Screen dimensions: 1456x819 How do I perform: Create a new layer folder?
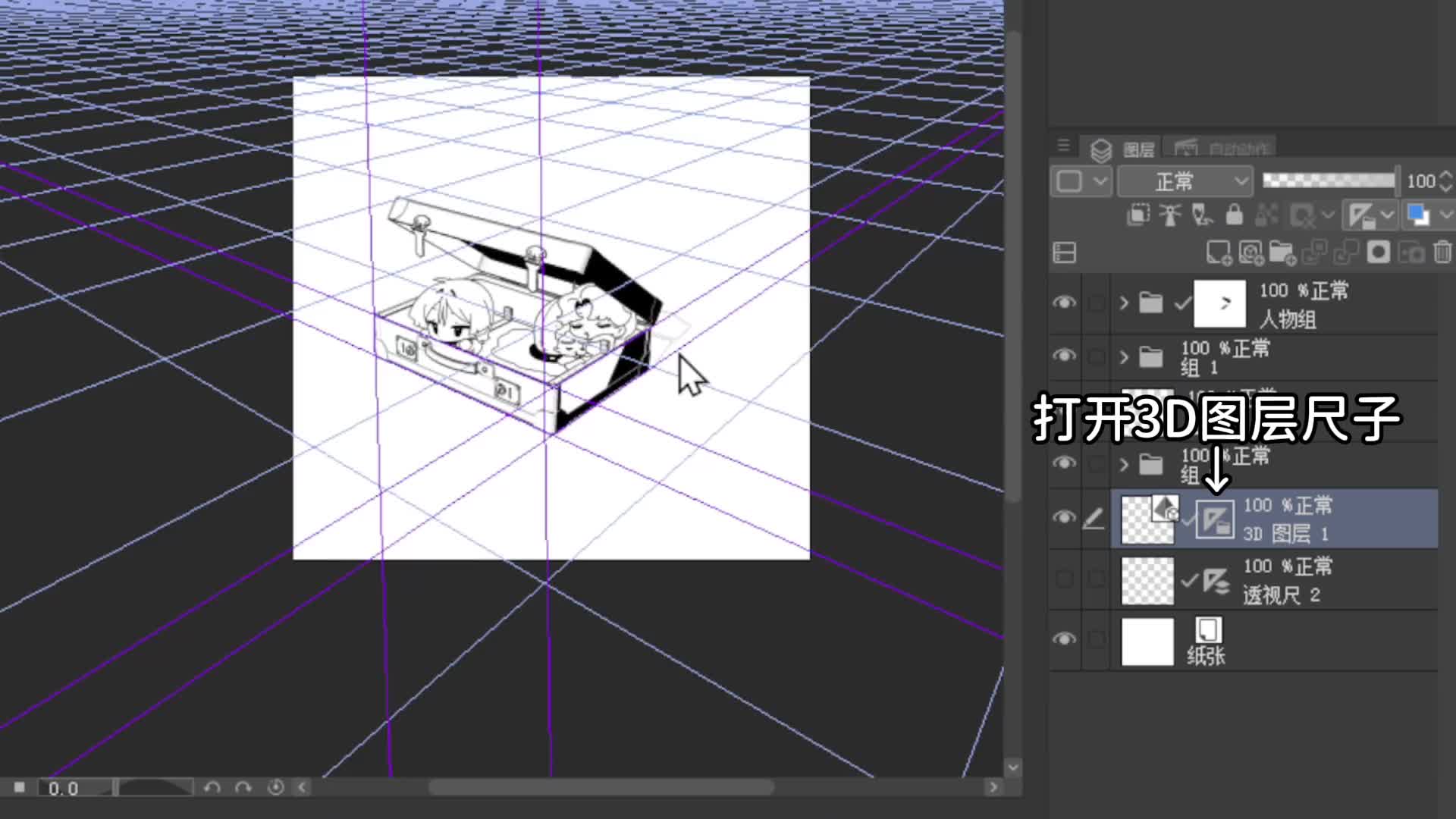(1281, 253)
